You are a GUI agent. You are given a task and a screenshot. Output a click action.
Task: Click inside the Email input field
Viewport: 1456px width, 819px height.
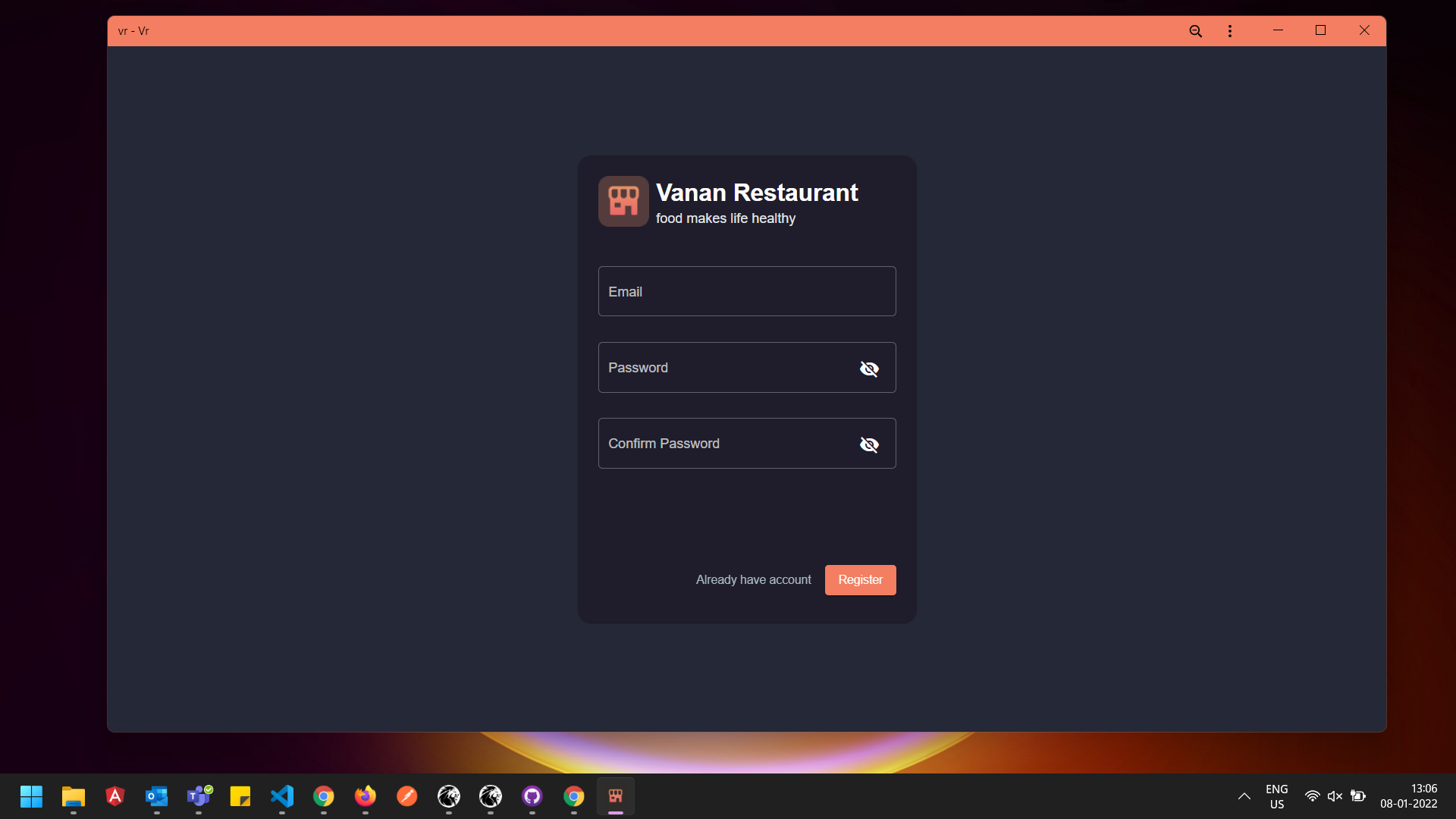746,291
